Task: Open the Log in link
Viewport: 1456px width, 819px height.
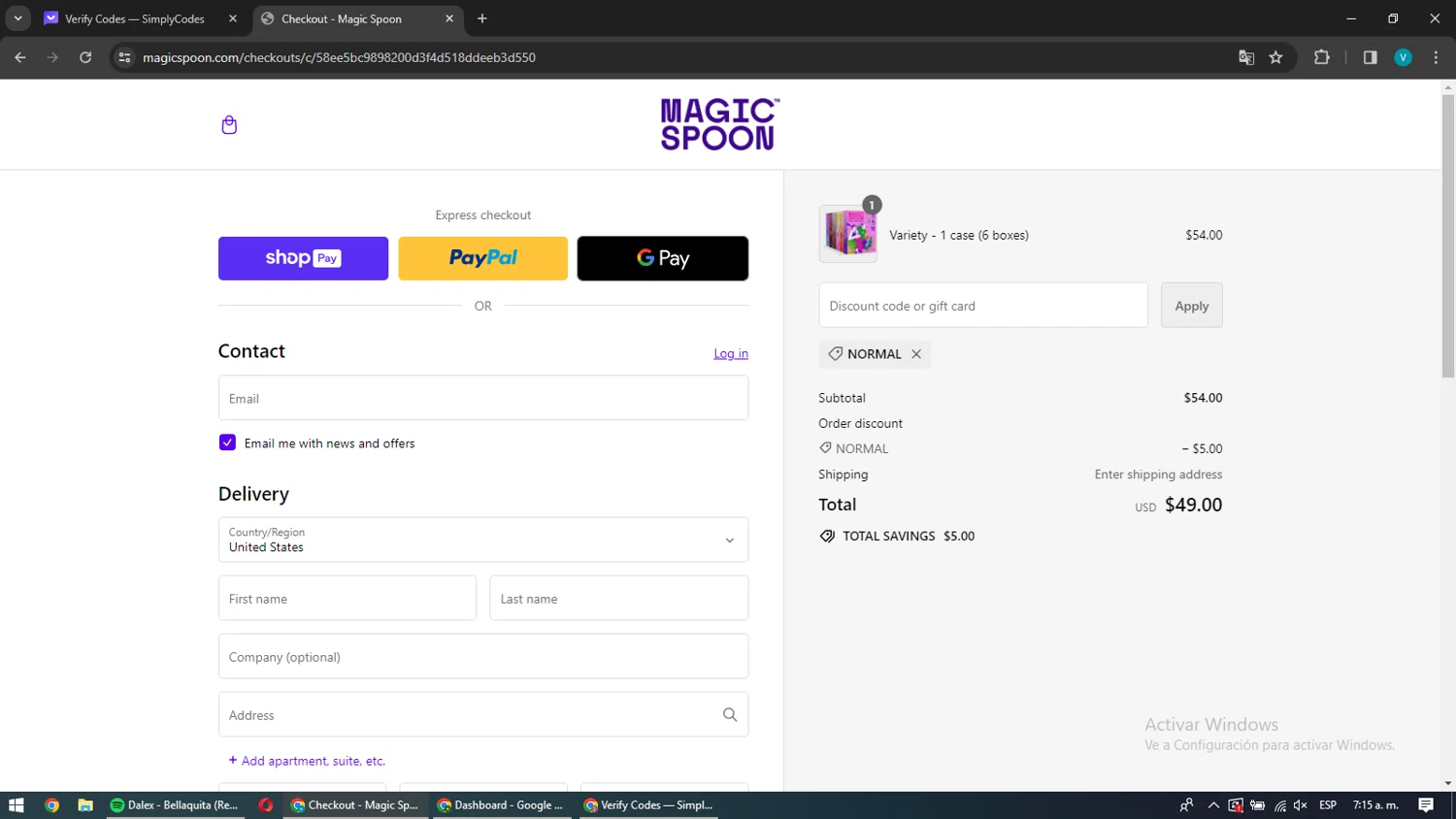Action: point(731,353)
